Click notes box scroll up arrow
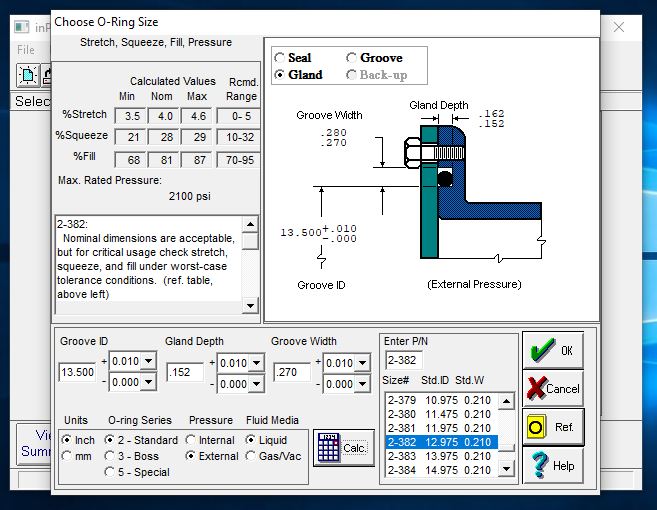Viewport: 657px width, 510px height. point(250,224)
